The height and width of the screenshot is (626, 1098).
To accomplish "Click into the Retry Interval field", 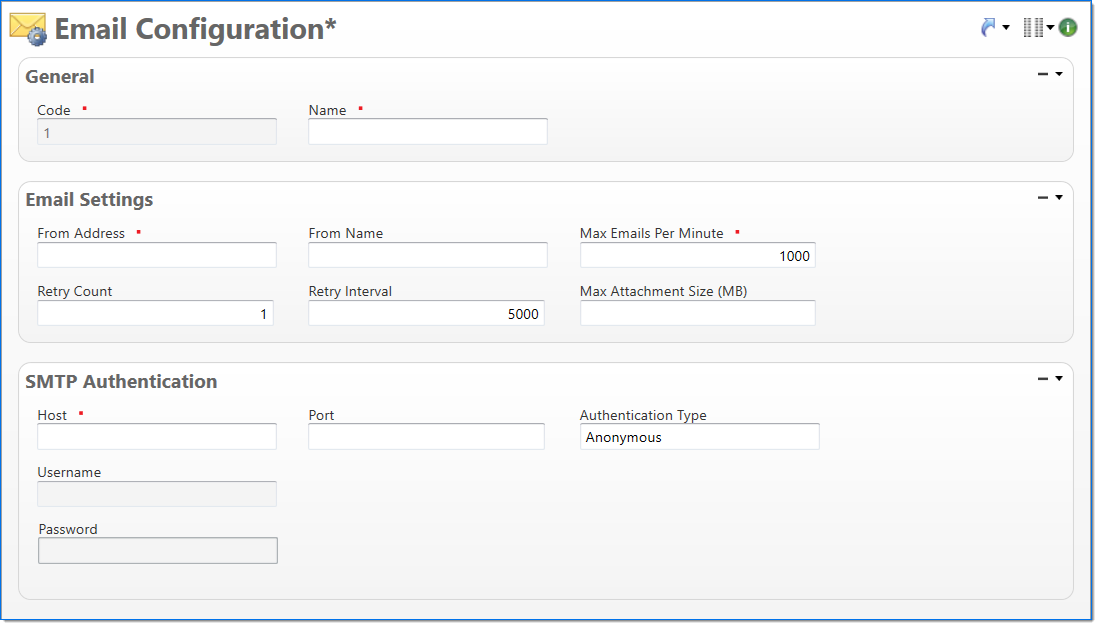I will [x=426, y=314].
